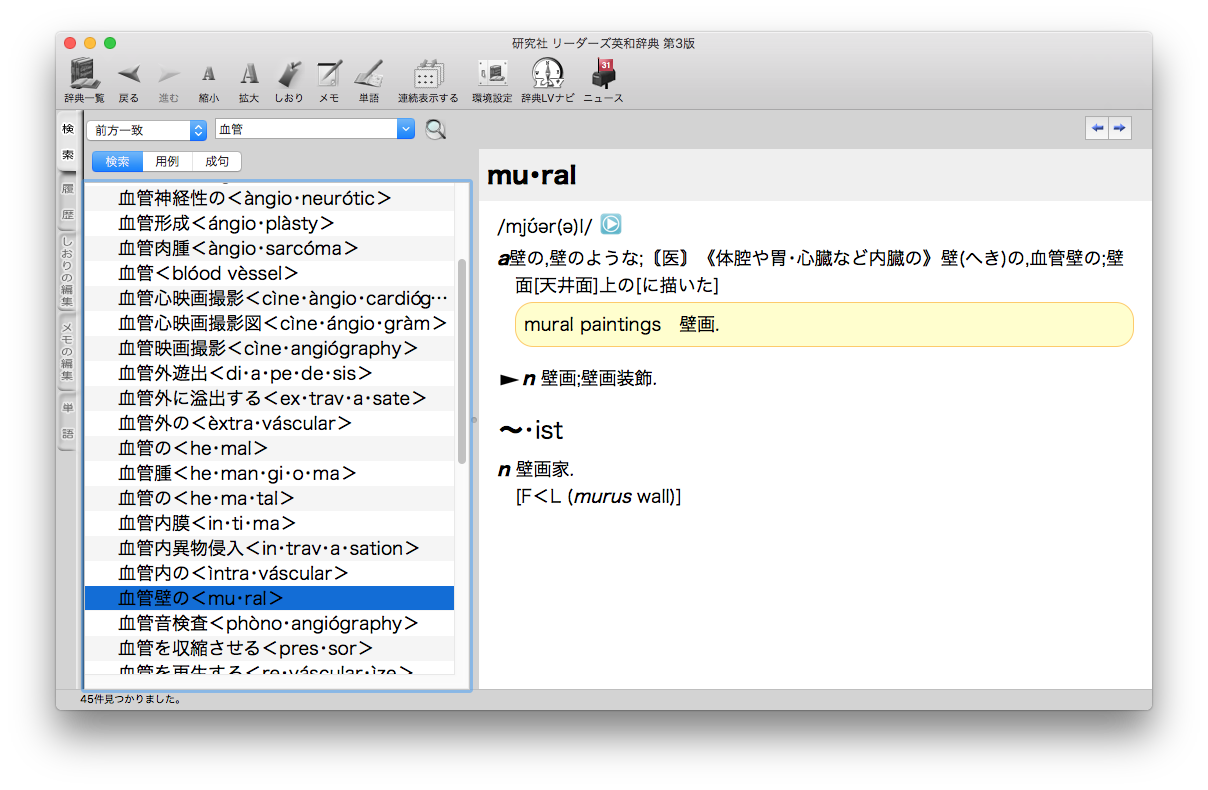Go to next entry with right arrow

coord(1120,128)
